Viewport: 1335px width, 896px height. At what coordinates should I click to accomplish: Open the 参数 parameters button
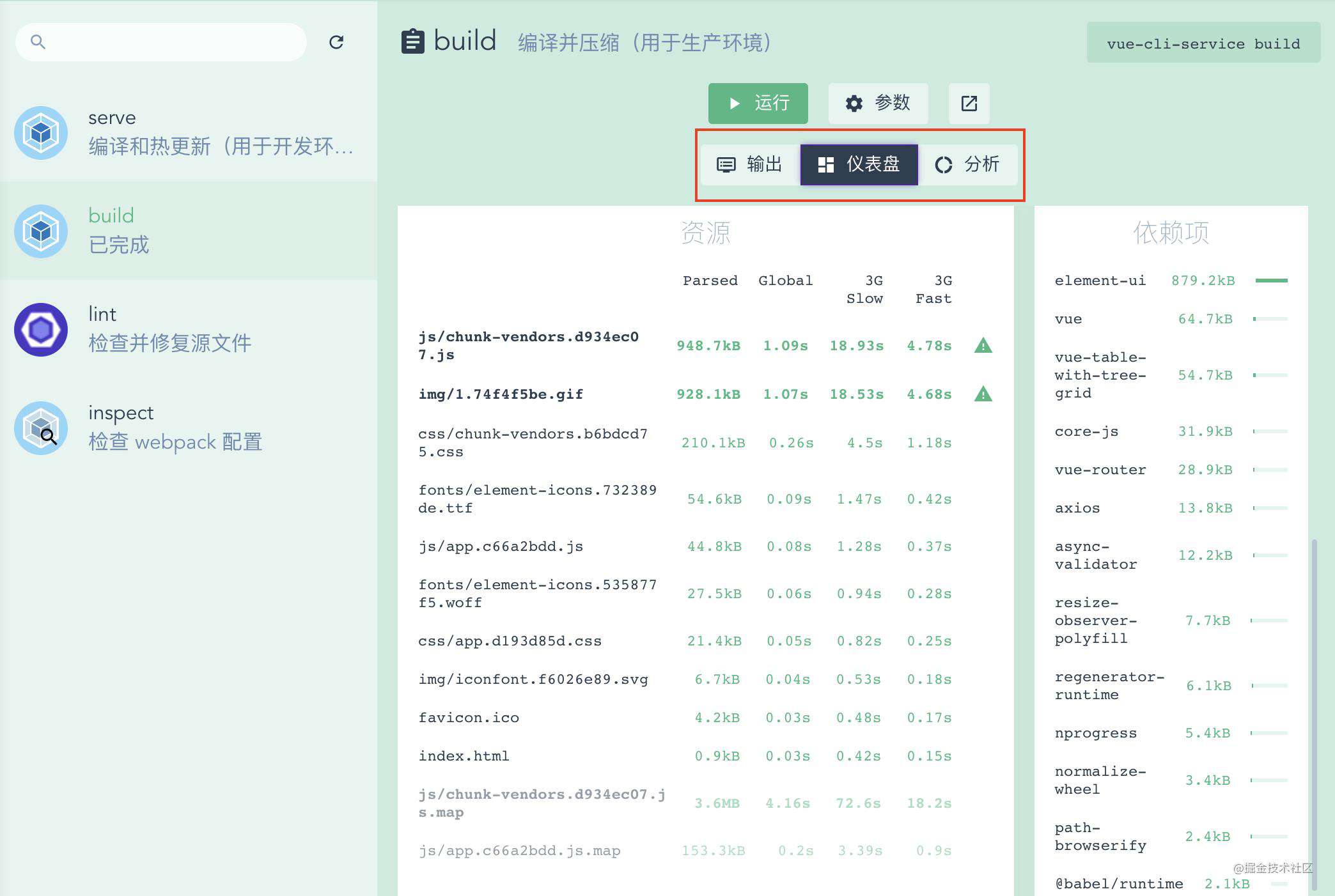(x=878, y=104)
